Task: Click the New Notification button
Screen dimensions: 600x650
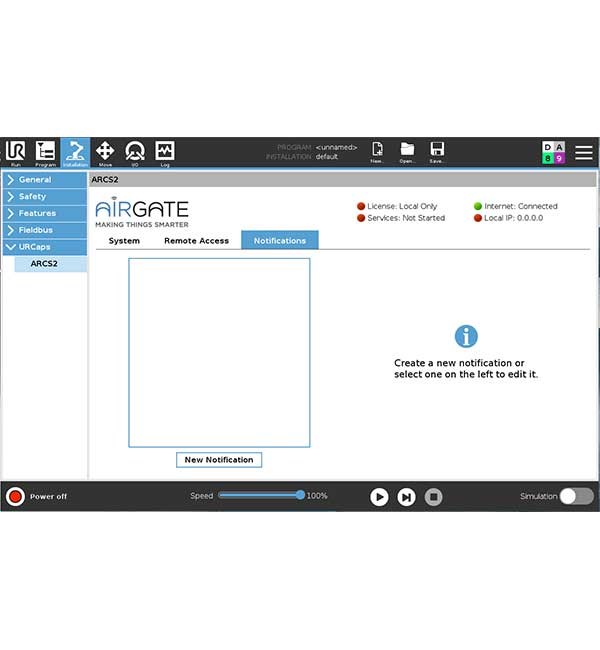Action: (219, 460)
